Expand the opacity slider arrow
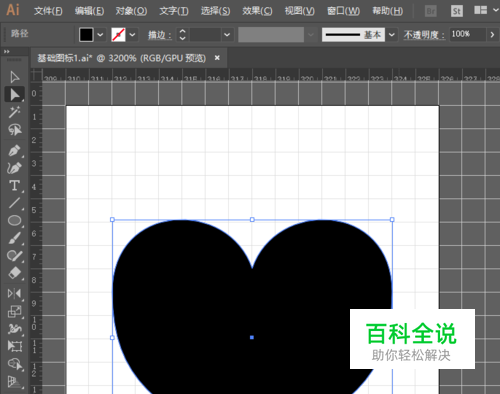This screenshot has height=394, width=500. point(492,34)
